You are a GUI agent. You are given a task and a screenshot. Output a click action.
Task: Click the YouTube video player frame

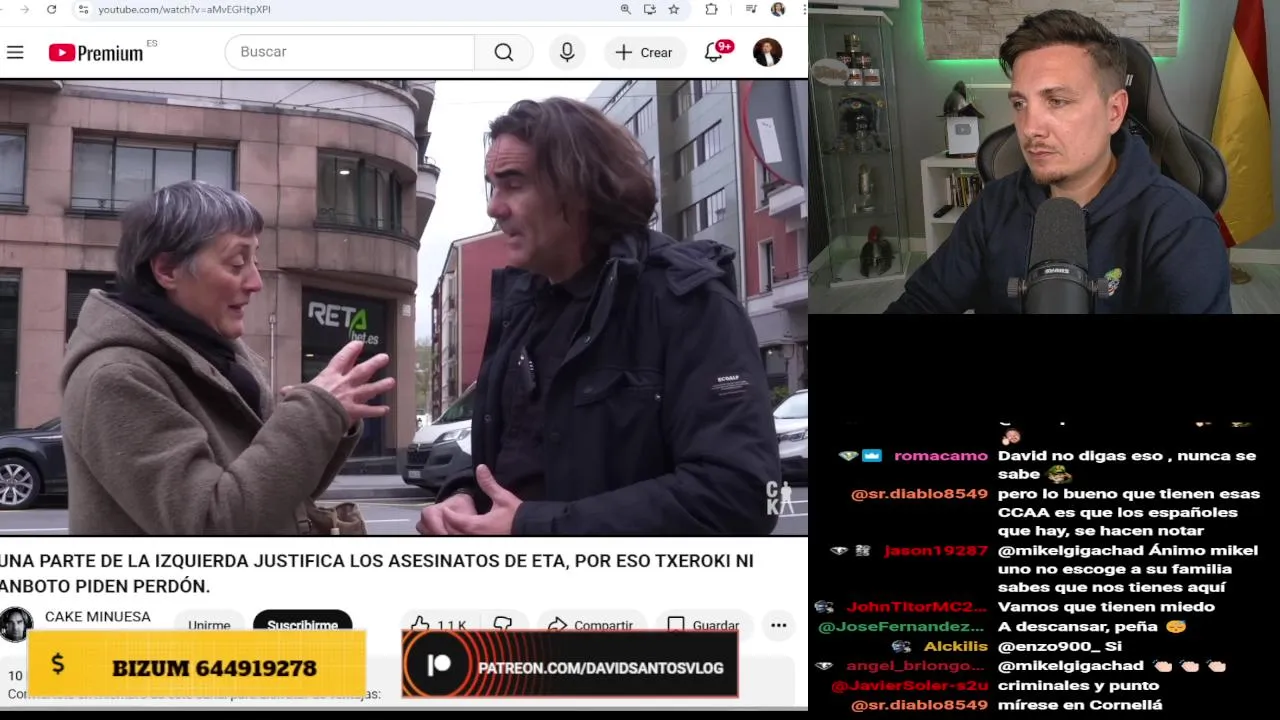tap(404, 307)
